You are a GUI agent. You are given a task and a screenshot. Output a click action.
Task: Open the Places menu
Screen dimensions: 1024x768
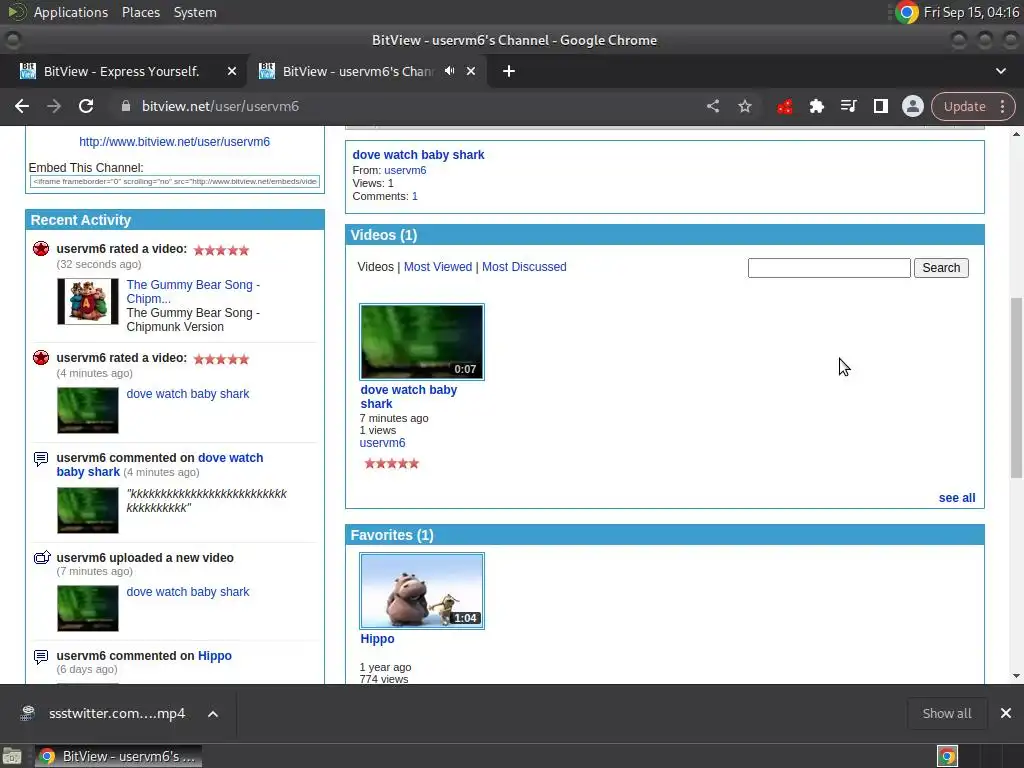pos(141,12)
